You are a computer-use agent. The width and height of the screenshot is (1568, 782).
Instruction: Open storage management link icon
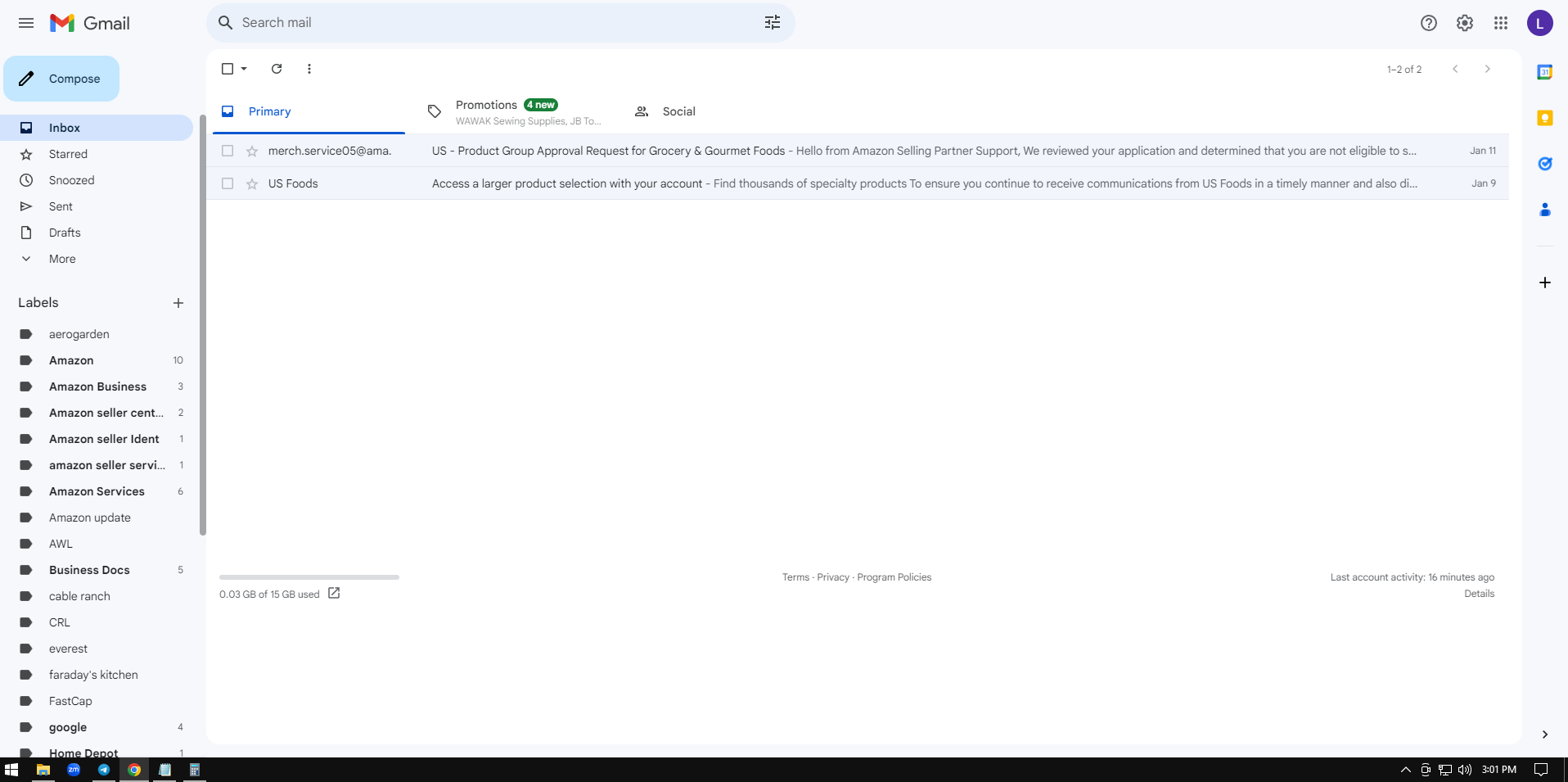[x=334, y=593]
